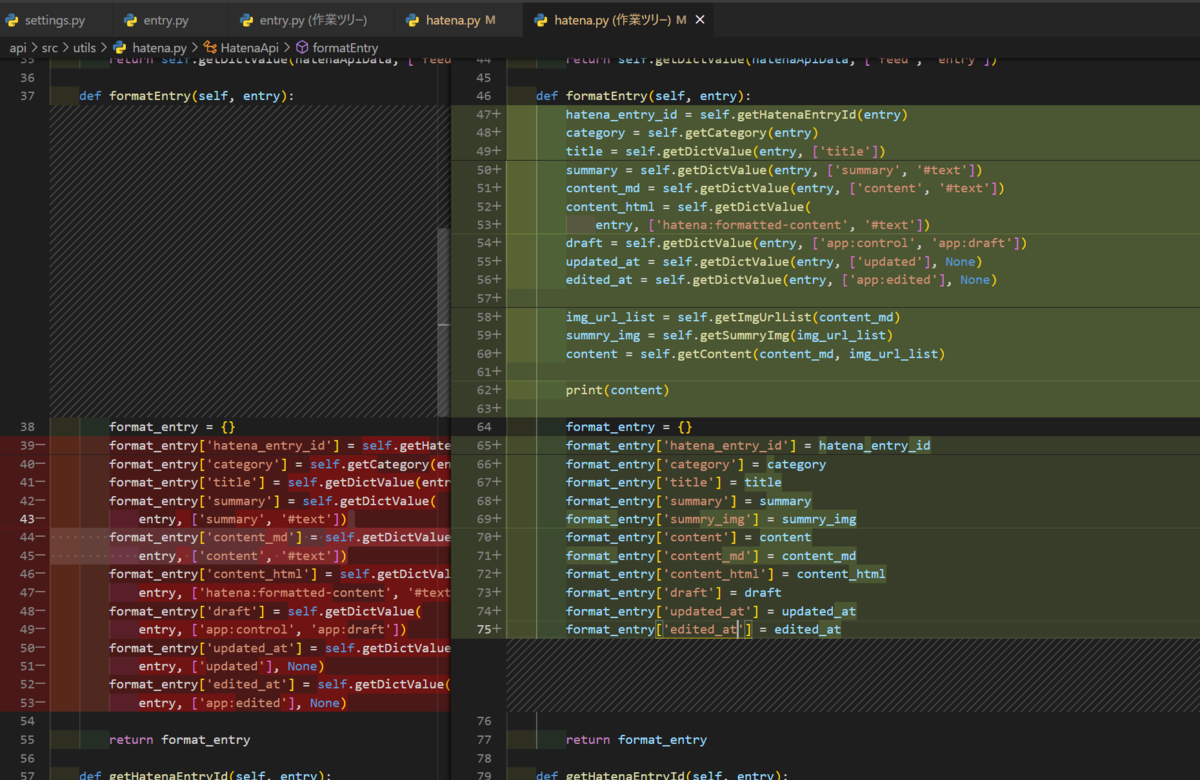
Task: Click the formatEntry method cube icon
Action: point(302,47)
